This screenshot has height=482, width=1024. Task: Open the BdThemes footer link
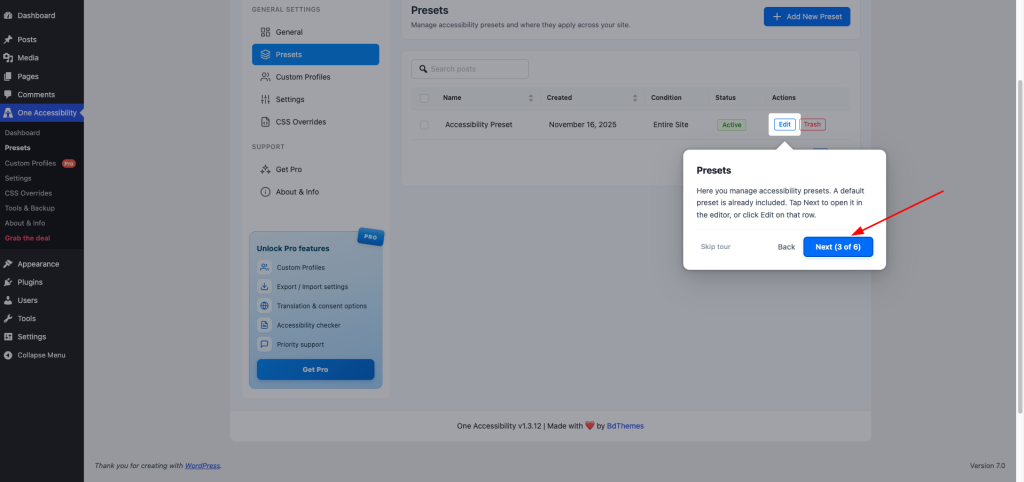tap(625, 426)
